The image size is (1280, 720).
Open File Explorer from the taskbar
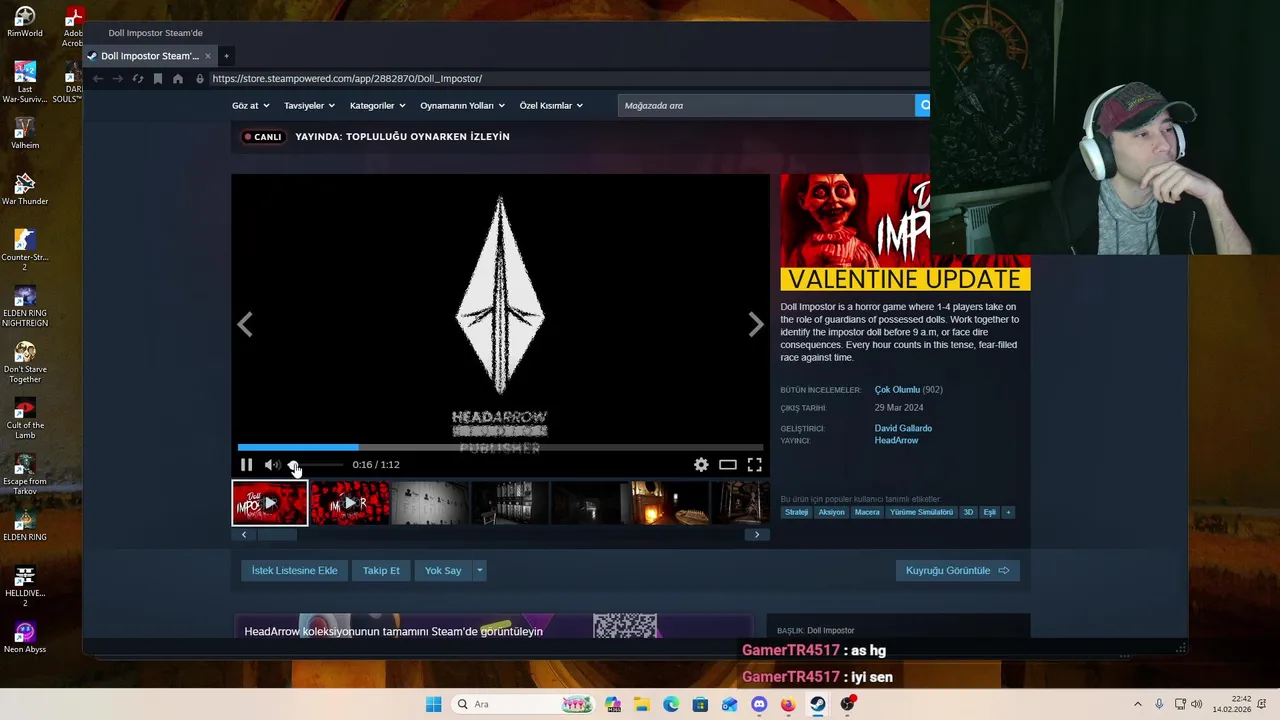tap(641, 704)
